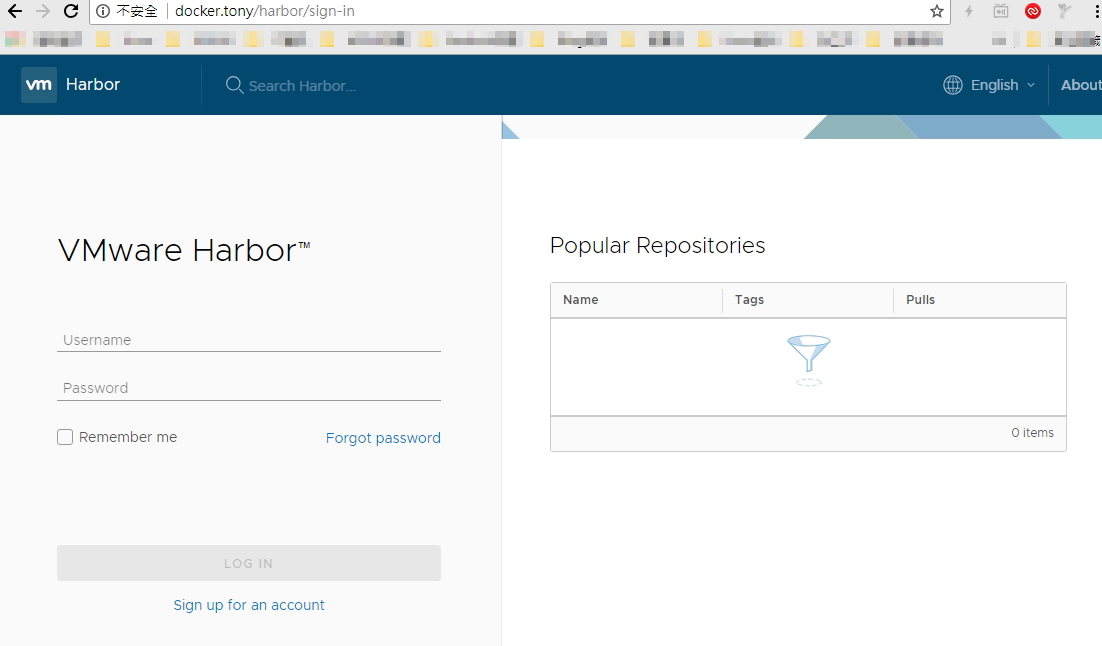Click the '0 items' table footer text
Screen dimensions: 1102x646
[x=1032, y=432]
